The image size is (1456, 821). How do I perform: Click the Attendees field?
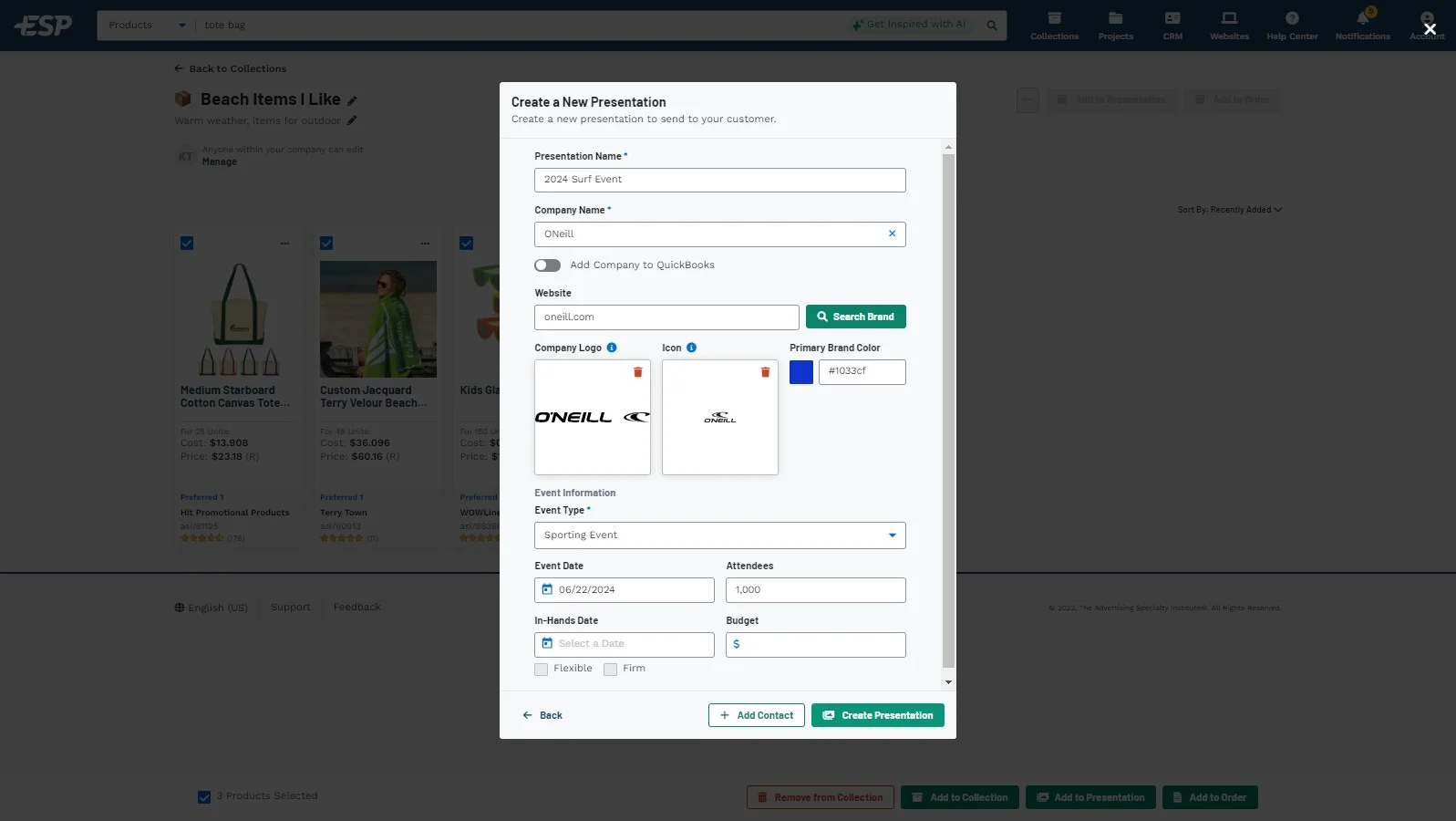815,590
